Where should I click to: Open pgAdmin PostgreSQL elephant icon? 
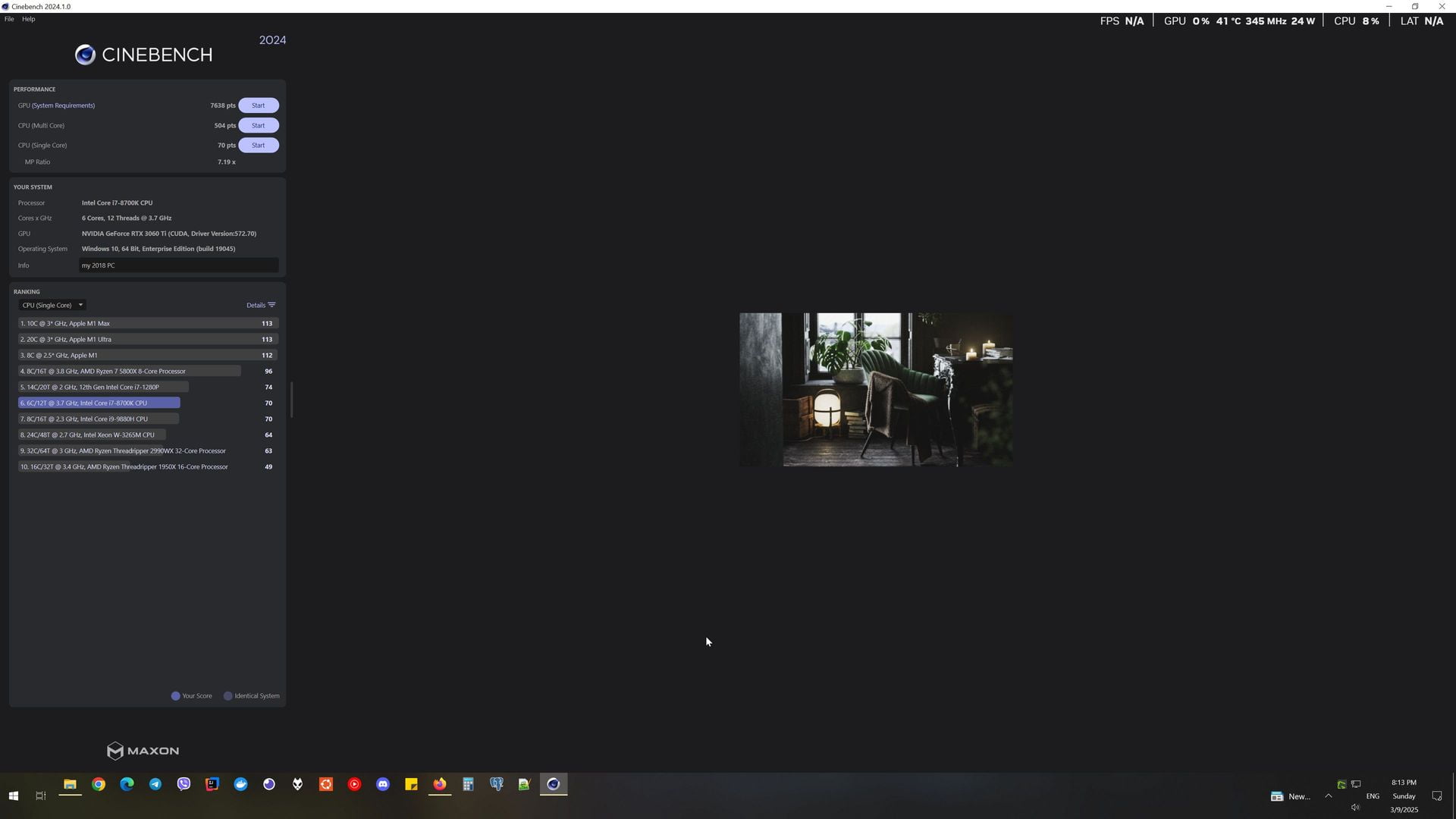tap(497, 785)
